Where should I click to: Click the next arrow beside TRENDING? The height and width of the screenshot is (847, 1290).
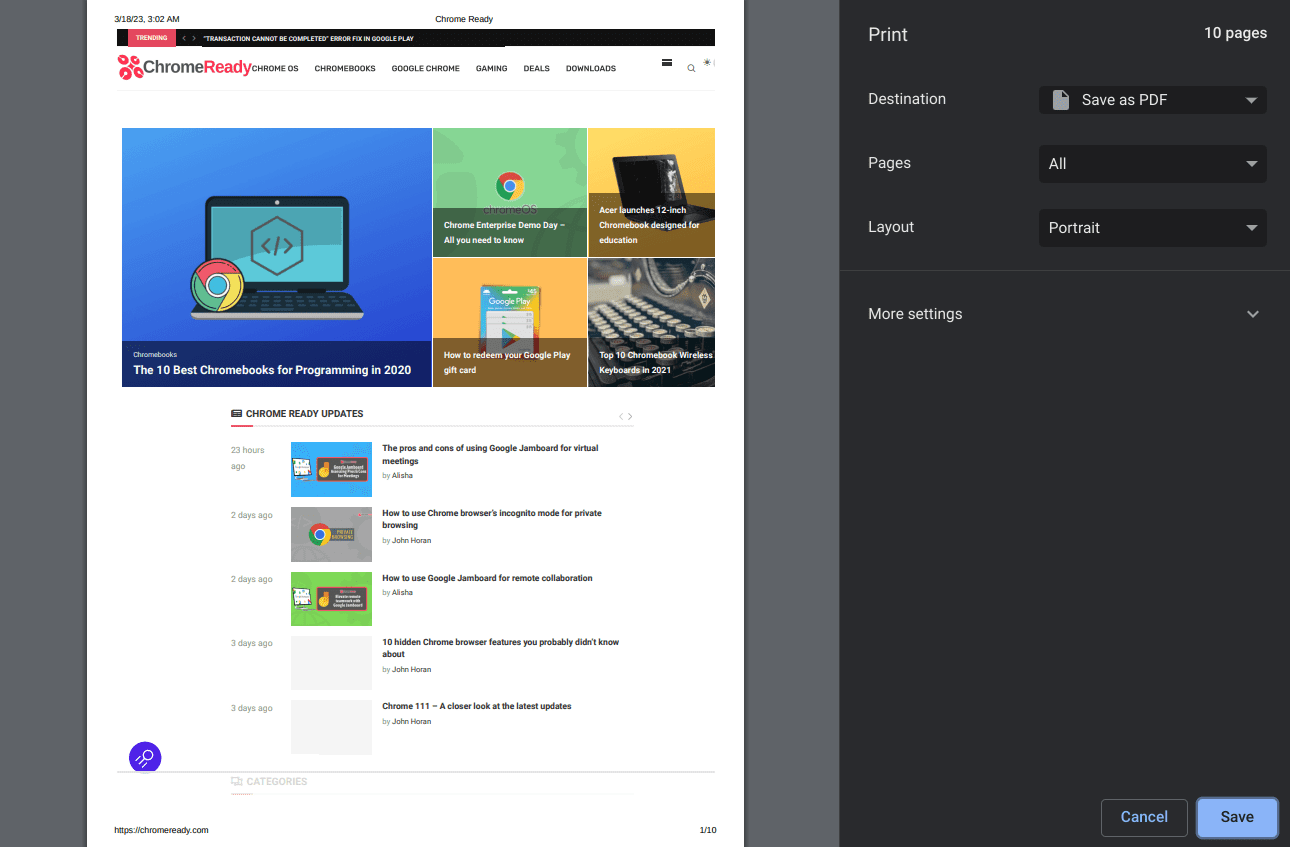click(194, 38)
